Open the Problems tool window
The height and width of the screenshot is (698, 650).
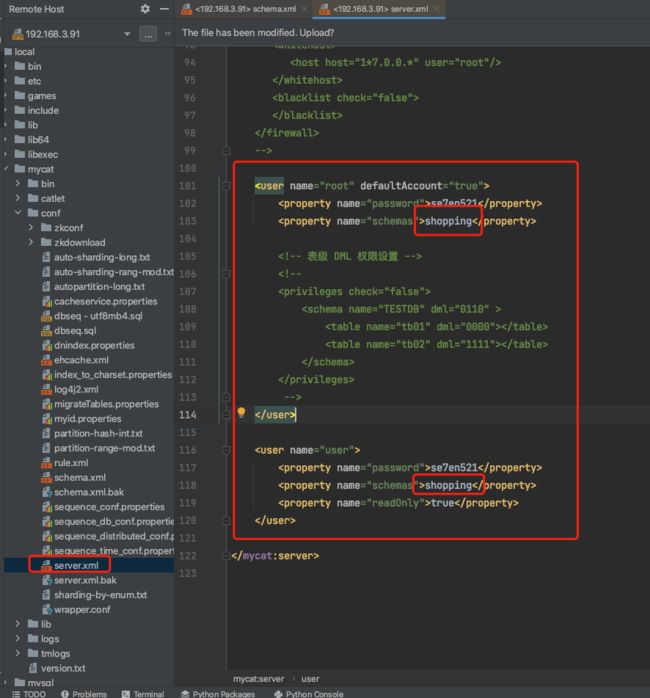tap(84, 694)
